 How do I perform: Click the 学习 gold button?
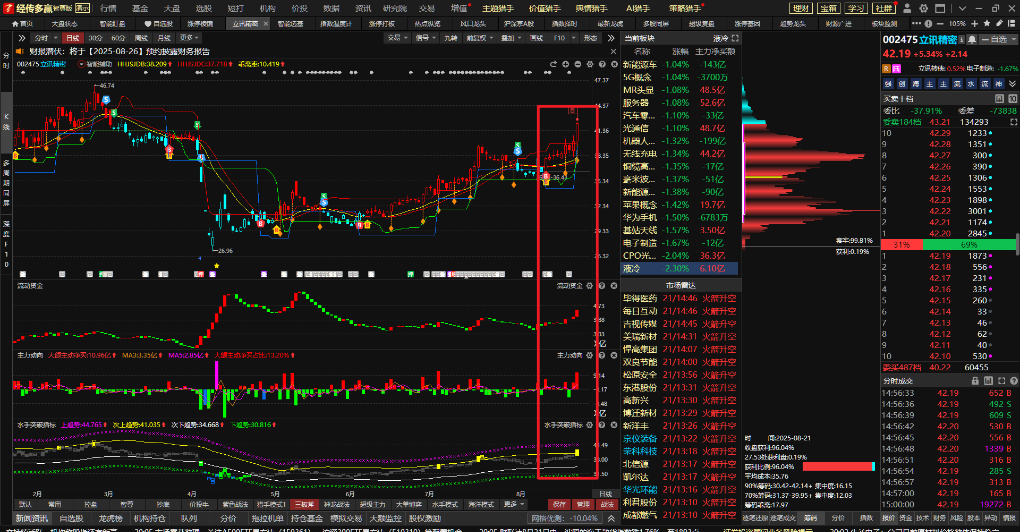point(855,8)
